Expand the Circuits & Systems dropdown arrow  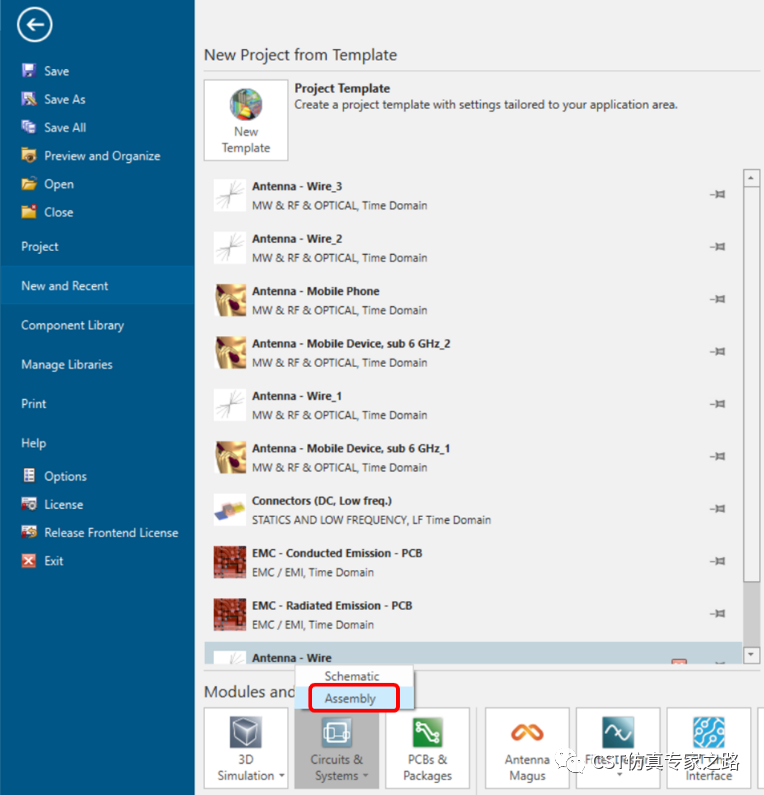(366, 776)
